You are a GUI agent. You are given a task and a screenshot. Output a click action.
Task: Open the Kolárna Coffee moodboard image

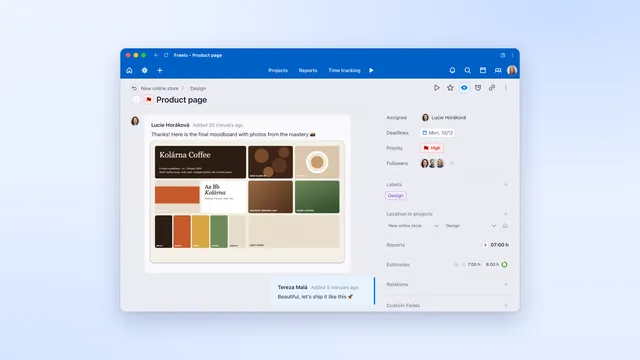pos(247,202)
